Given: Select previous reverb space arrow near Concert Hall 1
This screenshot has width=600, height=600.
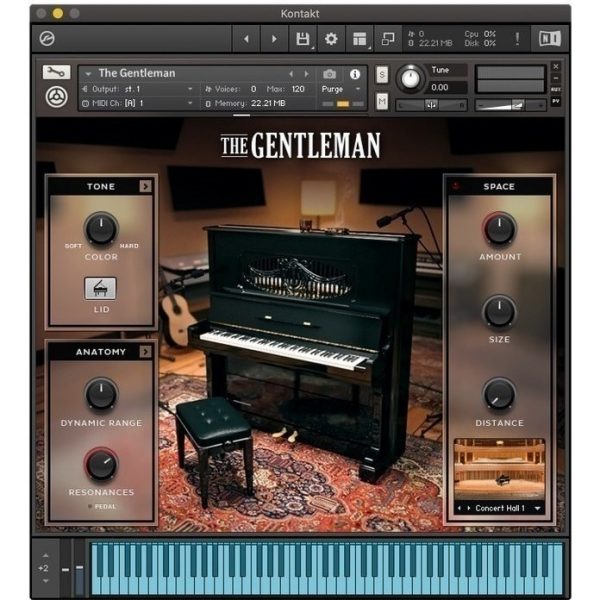Looking at the screenshot, I should click(x=459, y=509).
